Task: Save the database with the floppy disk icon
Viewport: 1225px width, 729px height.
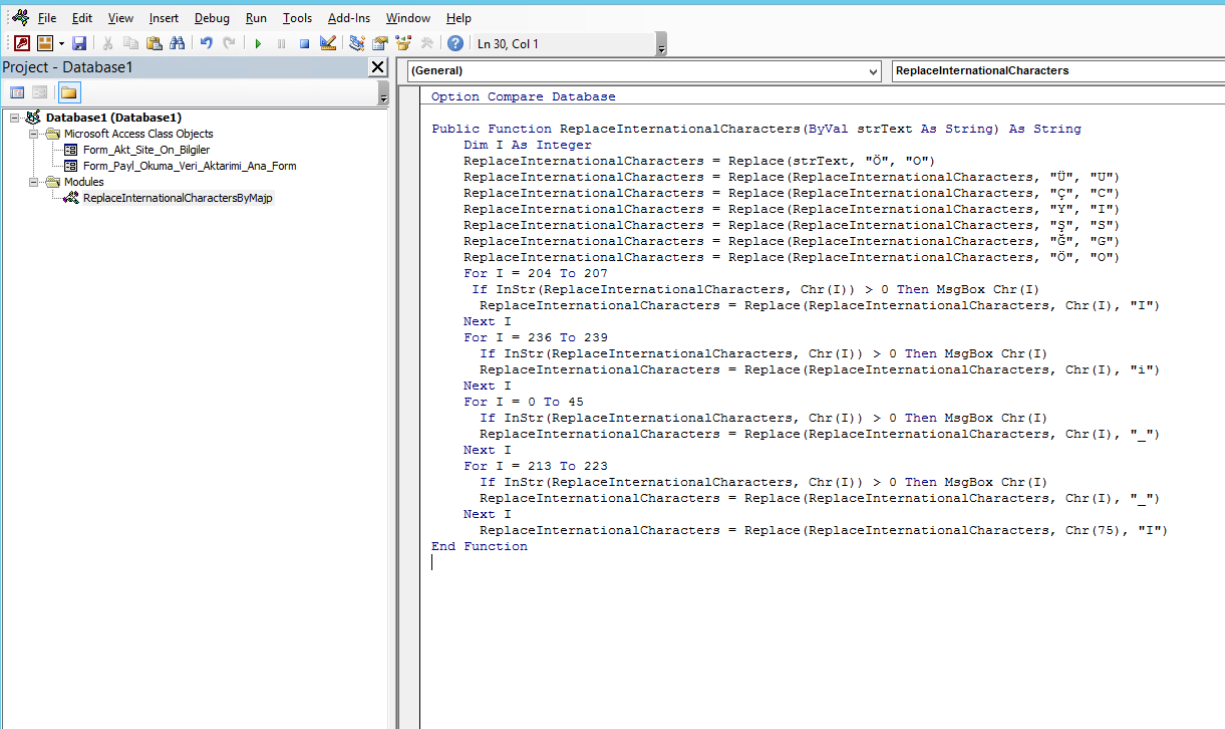Action: [79, 43]
